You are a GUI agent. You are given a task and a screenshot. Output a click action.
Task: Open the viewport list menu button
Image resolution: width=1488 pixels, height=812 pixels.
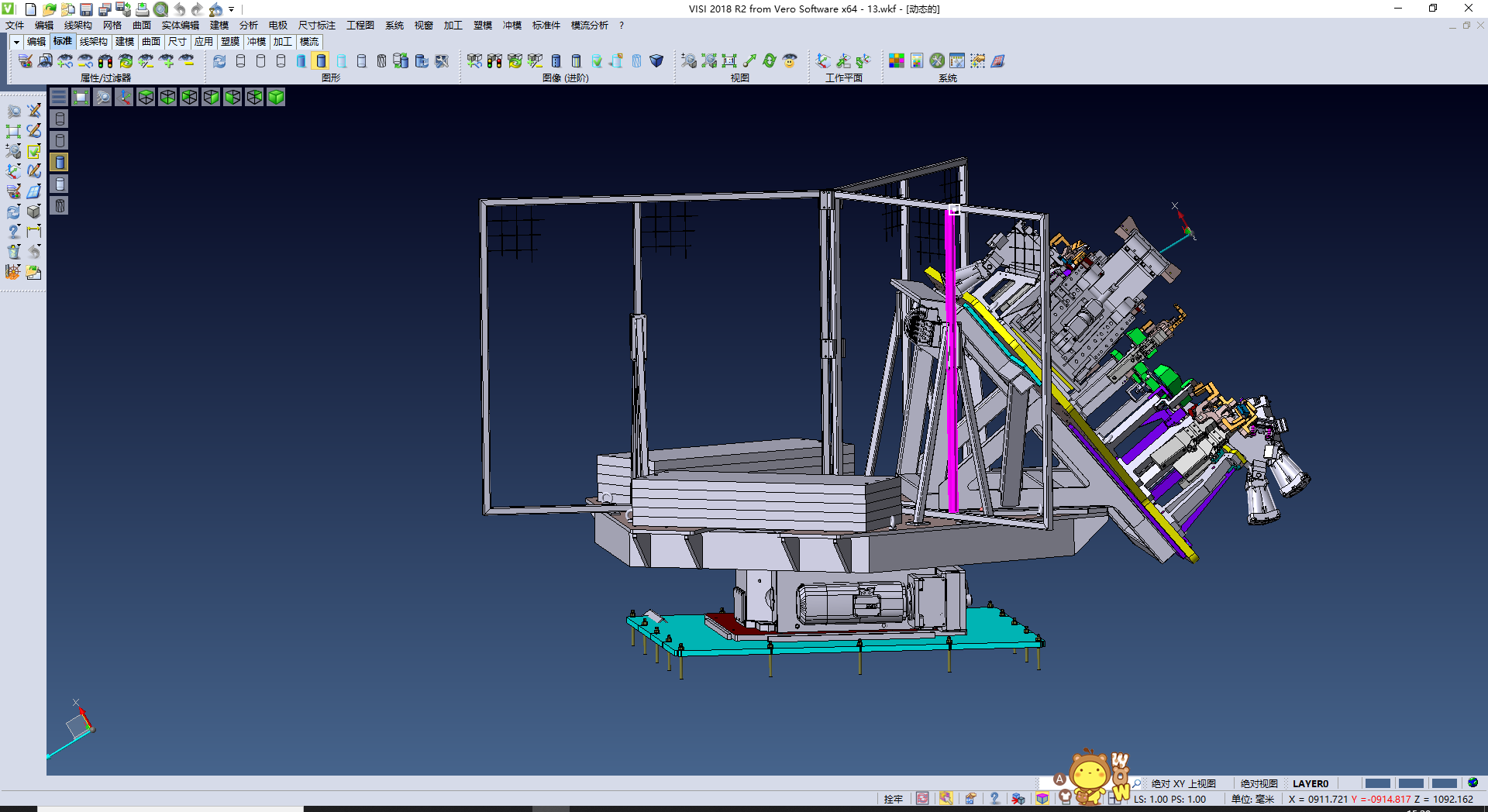(59, 97)
